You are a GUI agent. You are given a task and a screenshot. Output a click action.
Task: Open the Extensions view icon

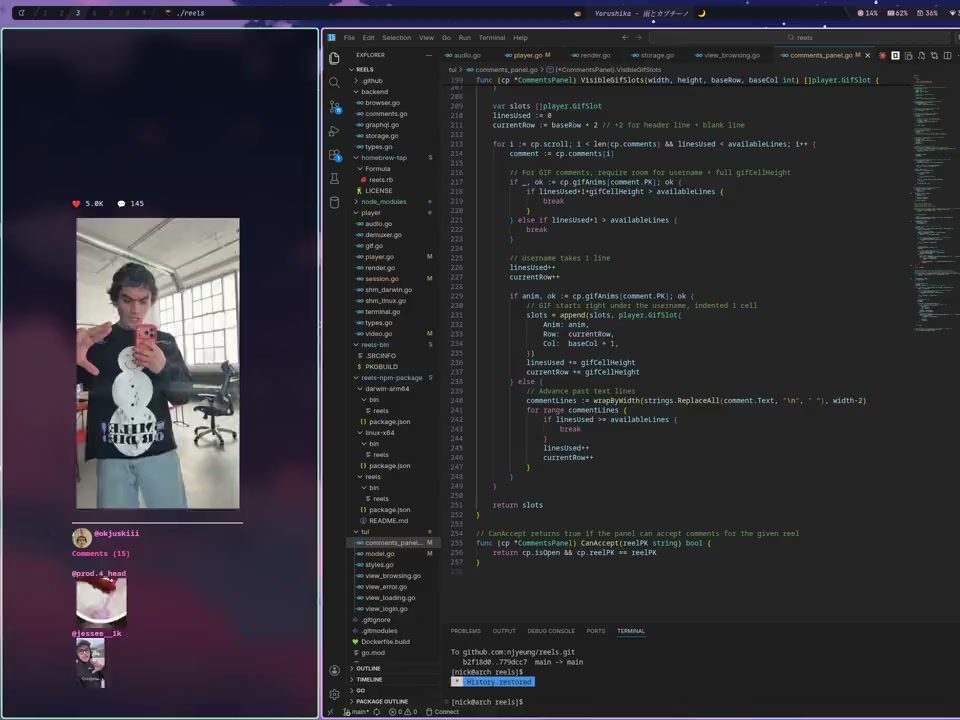[x=334, y=155]
